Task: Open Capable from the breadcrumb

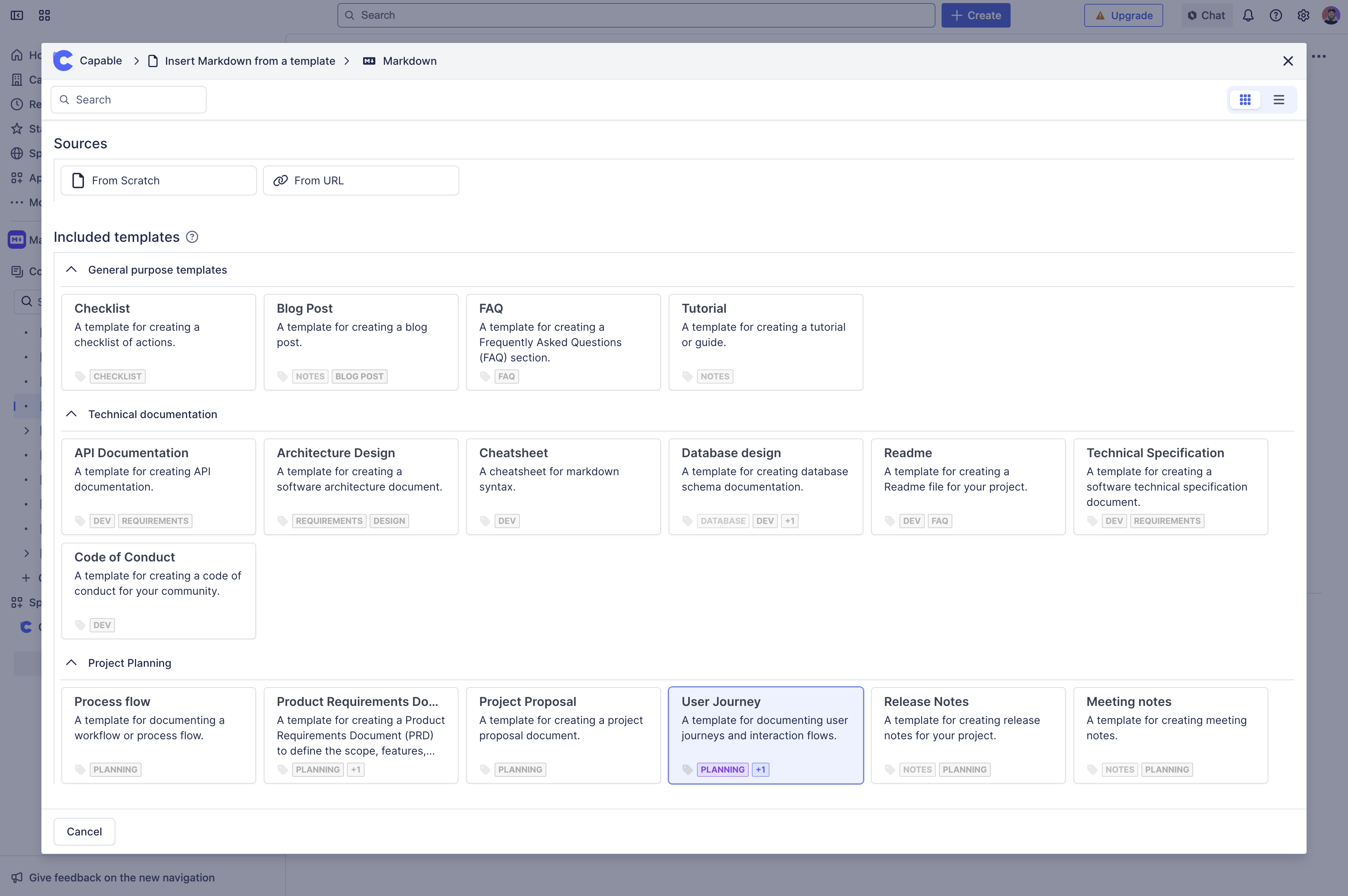Action: [100, 61]
